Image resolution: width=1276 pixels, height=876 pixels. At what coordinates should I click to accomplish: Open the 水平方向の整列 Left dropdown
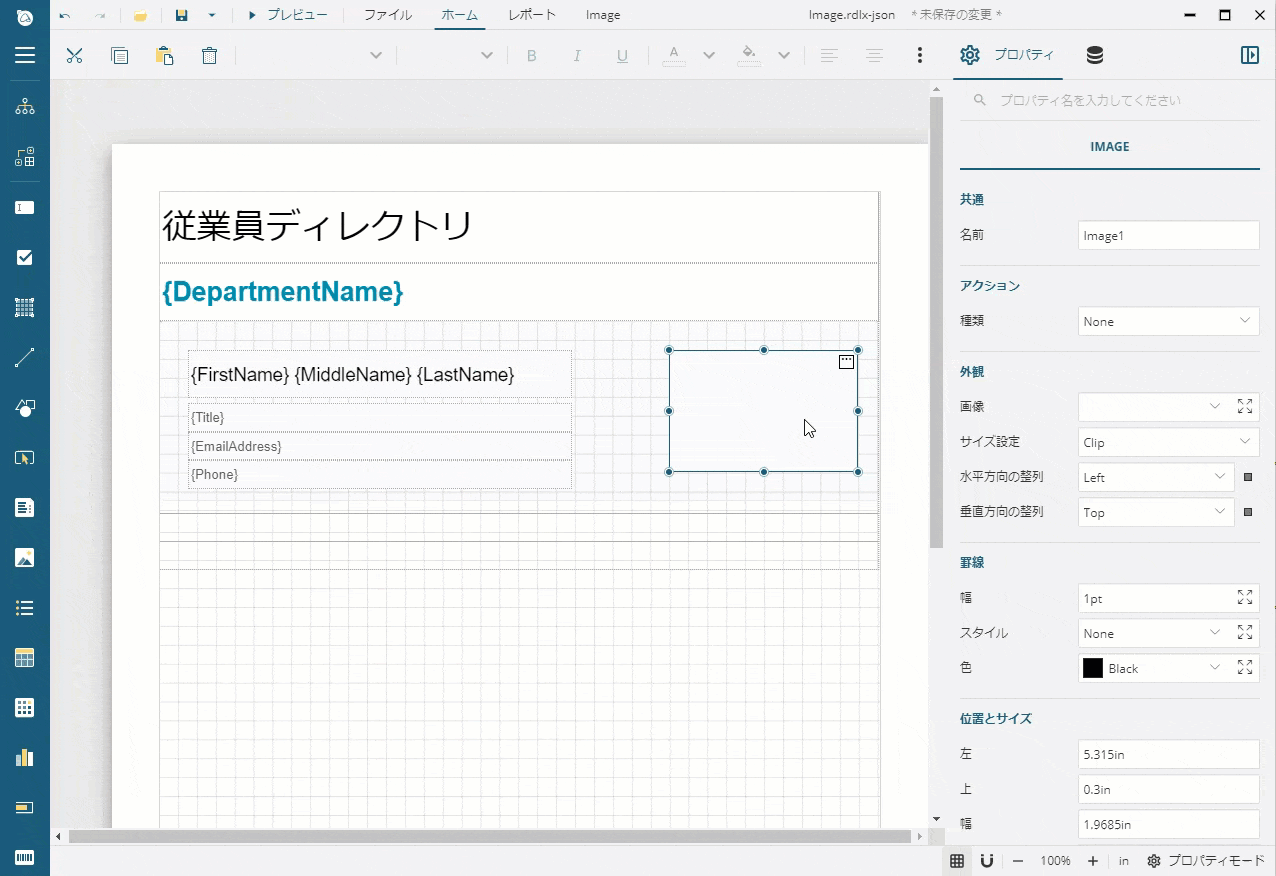[x=1155, y=477]
